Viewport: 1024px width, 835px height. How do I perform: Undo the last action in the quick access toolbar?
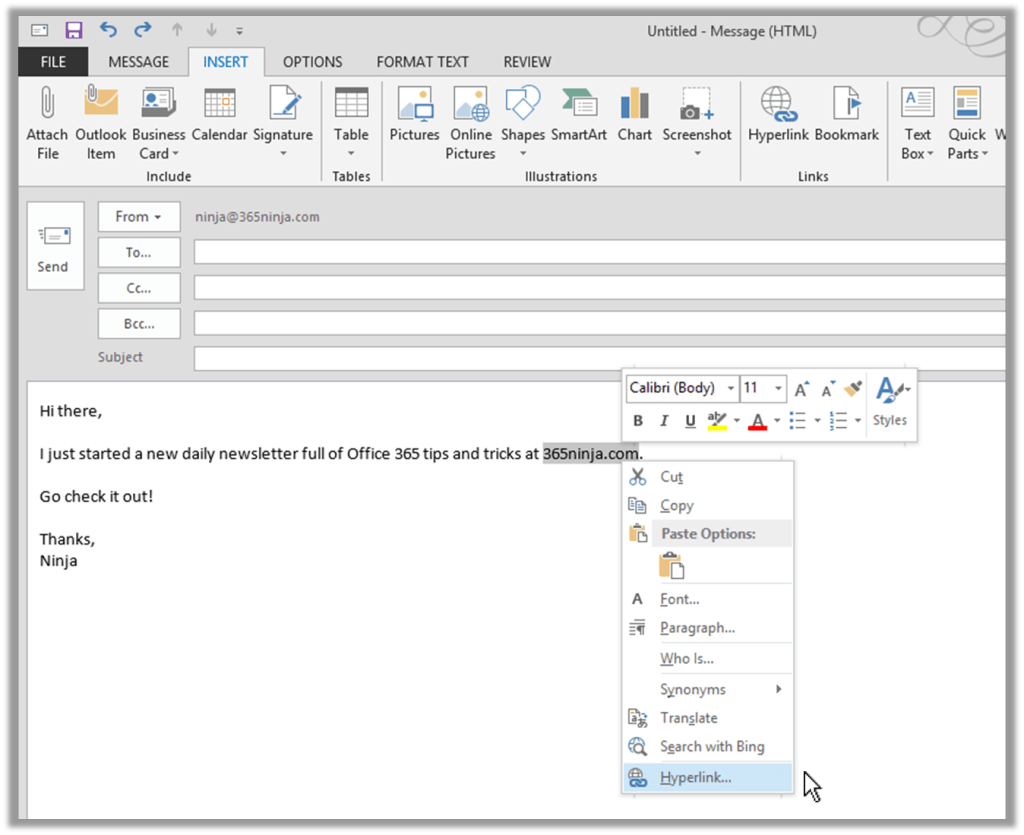click(x=108, y=29)
